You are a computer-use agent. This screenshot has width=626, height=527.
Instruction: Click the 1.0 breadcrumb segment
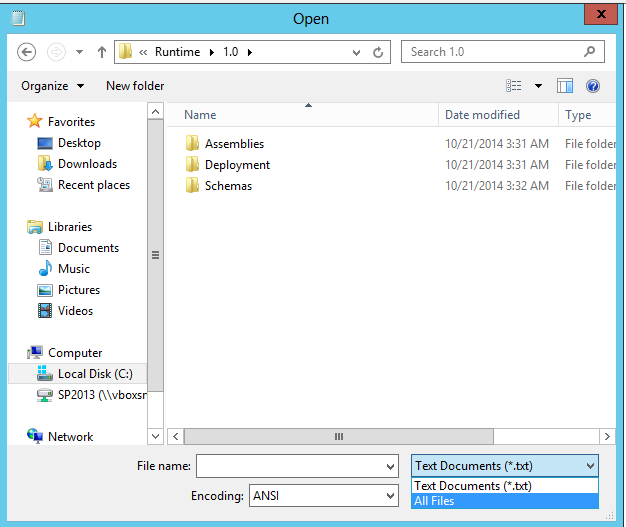tap(230, 52)
